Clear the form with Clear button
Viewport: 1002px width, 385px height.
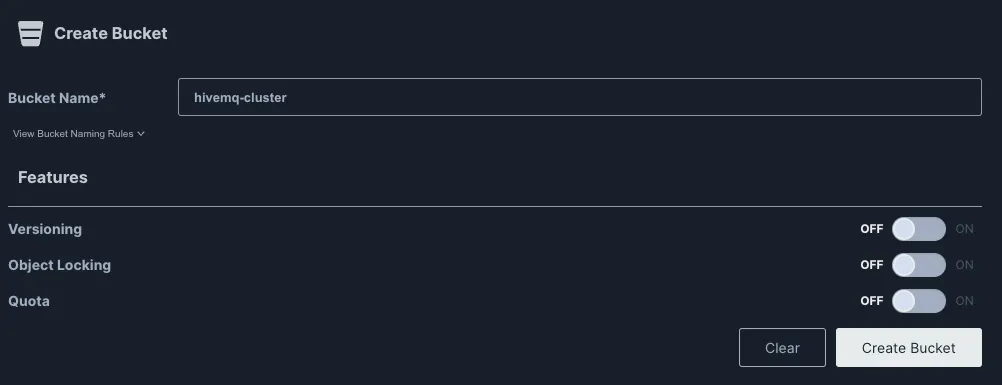tap(782, 348)
